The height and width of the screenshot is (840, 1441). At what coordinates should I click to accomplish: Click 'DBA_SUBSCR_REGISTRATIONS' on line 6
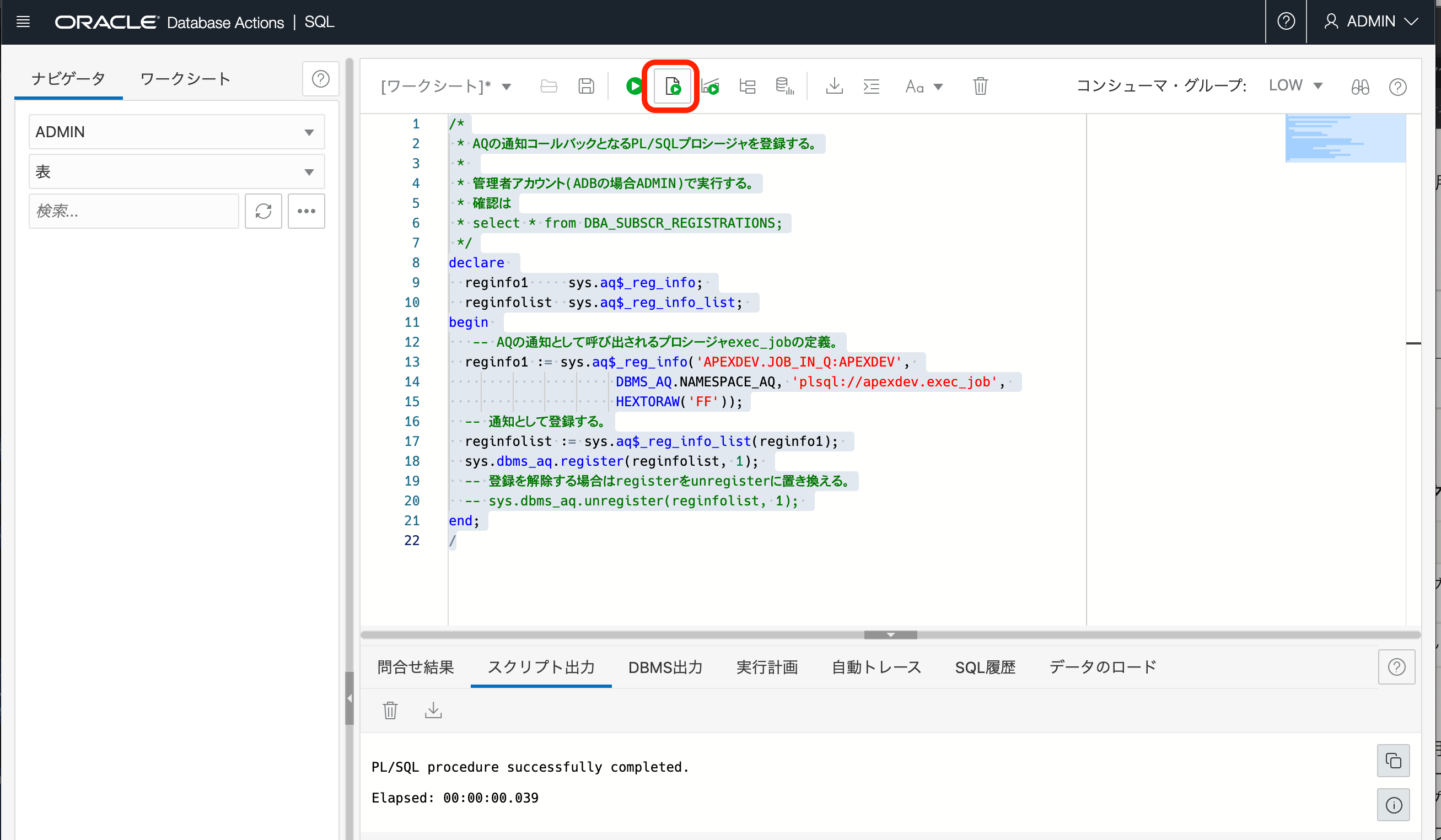(679, 223)
